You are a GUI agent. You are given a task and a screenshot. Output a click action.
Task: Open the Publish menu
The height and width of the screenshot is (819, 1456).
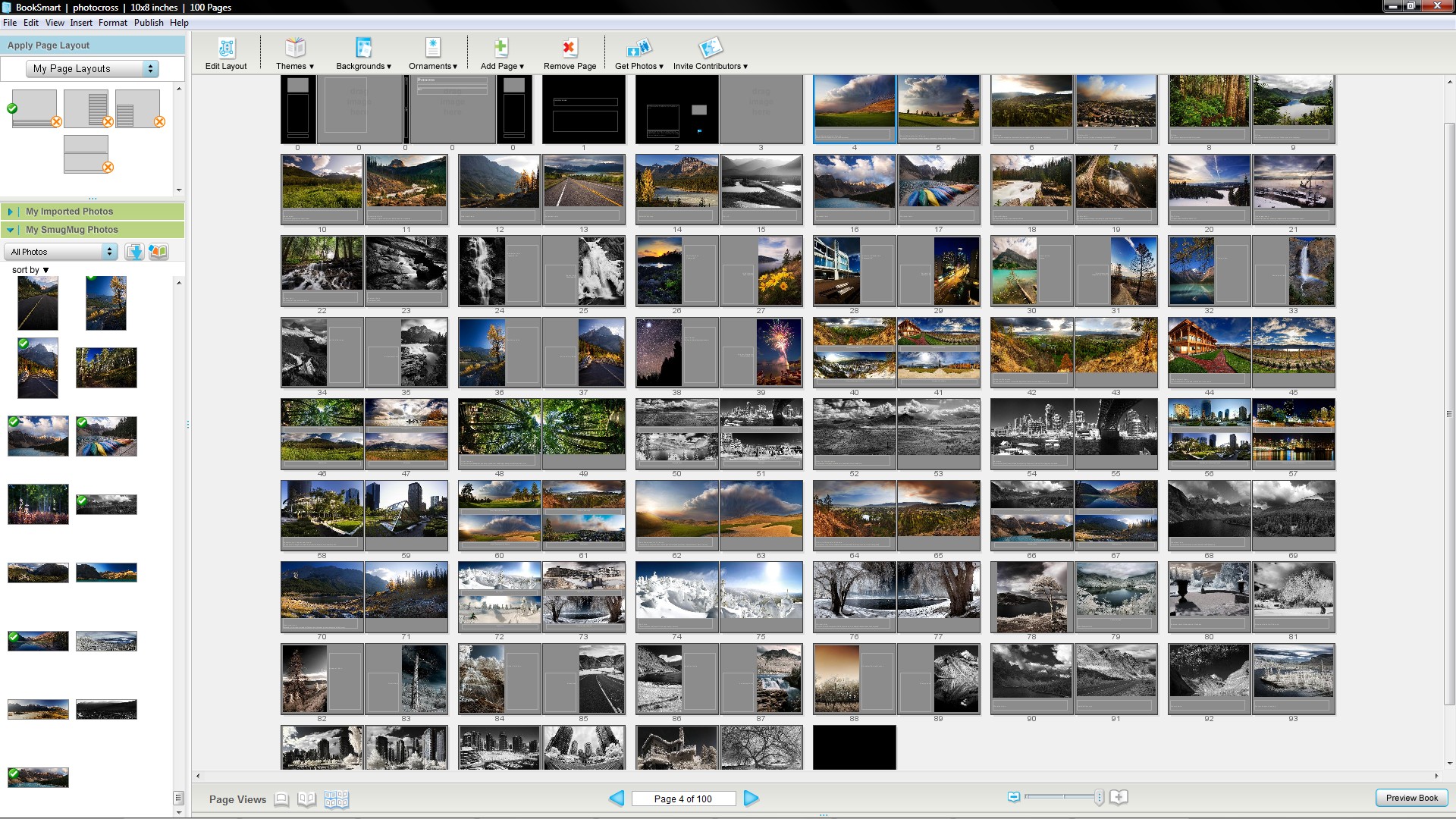coord(149,23)
